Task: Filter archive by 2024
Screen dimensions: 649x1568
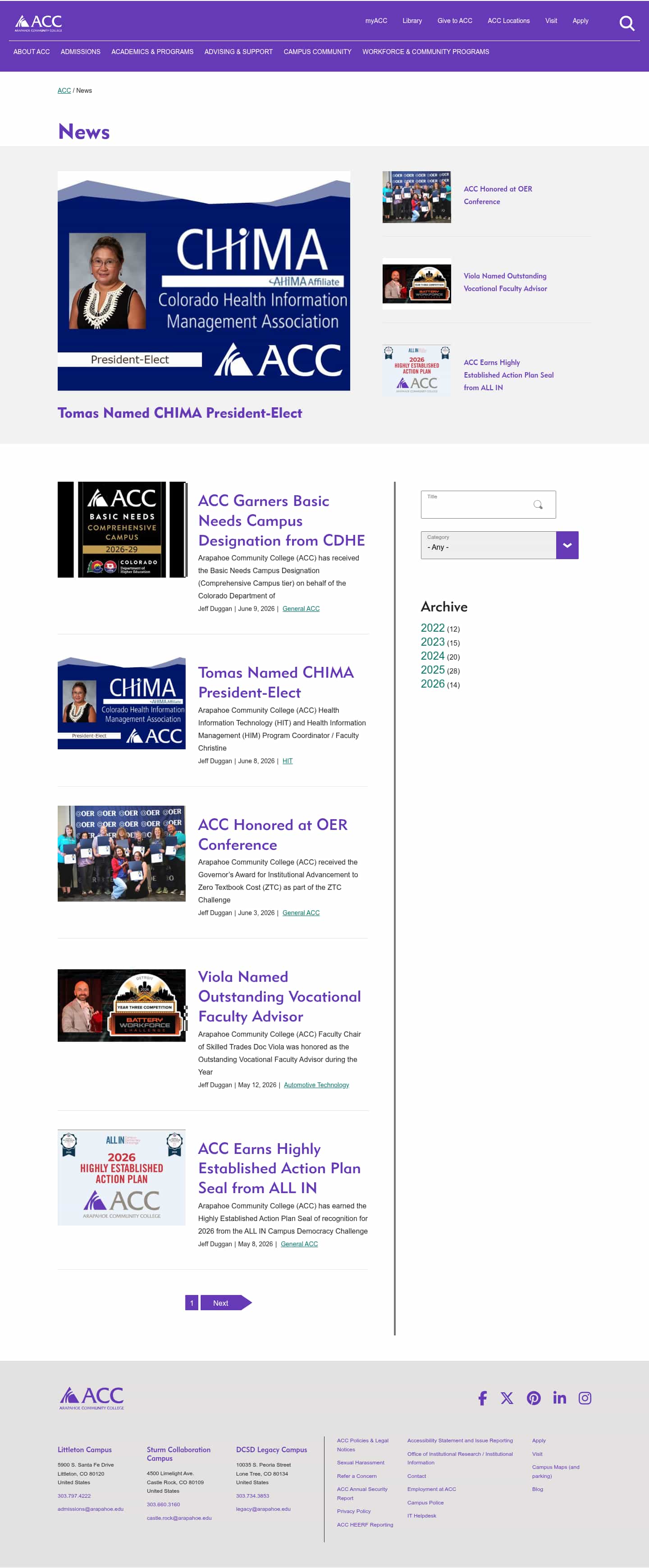Action: coord(432,656)
